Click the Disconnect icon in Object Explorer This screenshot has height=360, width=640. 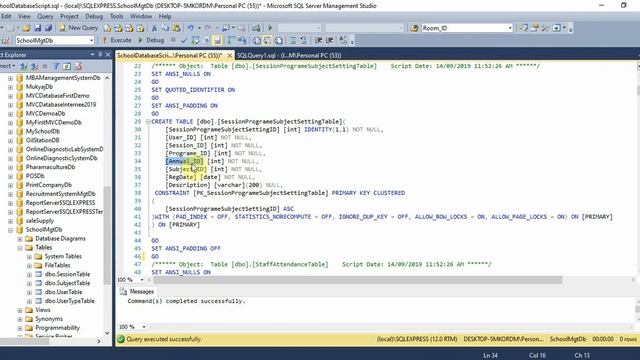click(x=35, y=66)
